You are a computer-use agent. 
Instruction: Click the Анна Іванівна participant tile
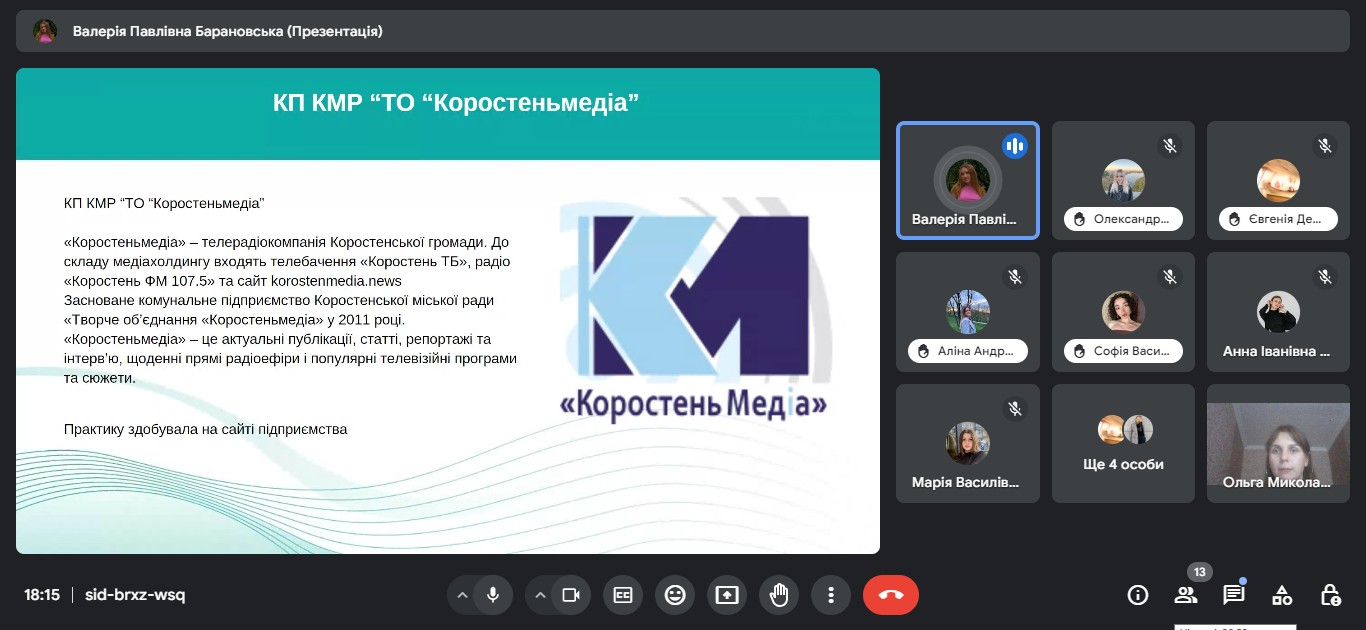tap(1278, 312)
